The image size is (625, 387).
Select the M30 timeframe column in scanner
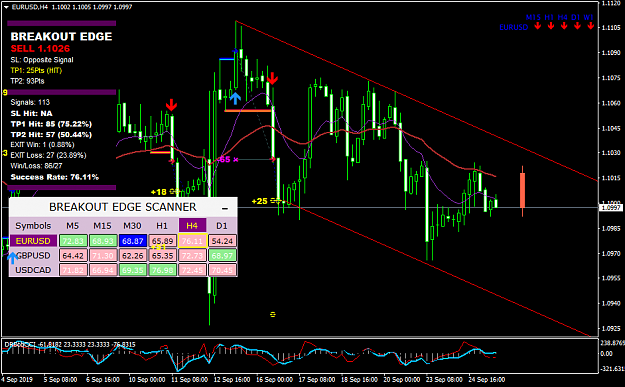tap(132, 226)
